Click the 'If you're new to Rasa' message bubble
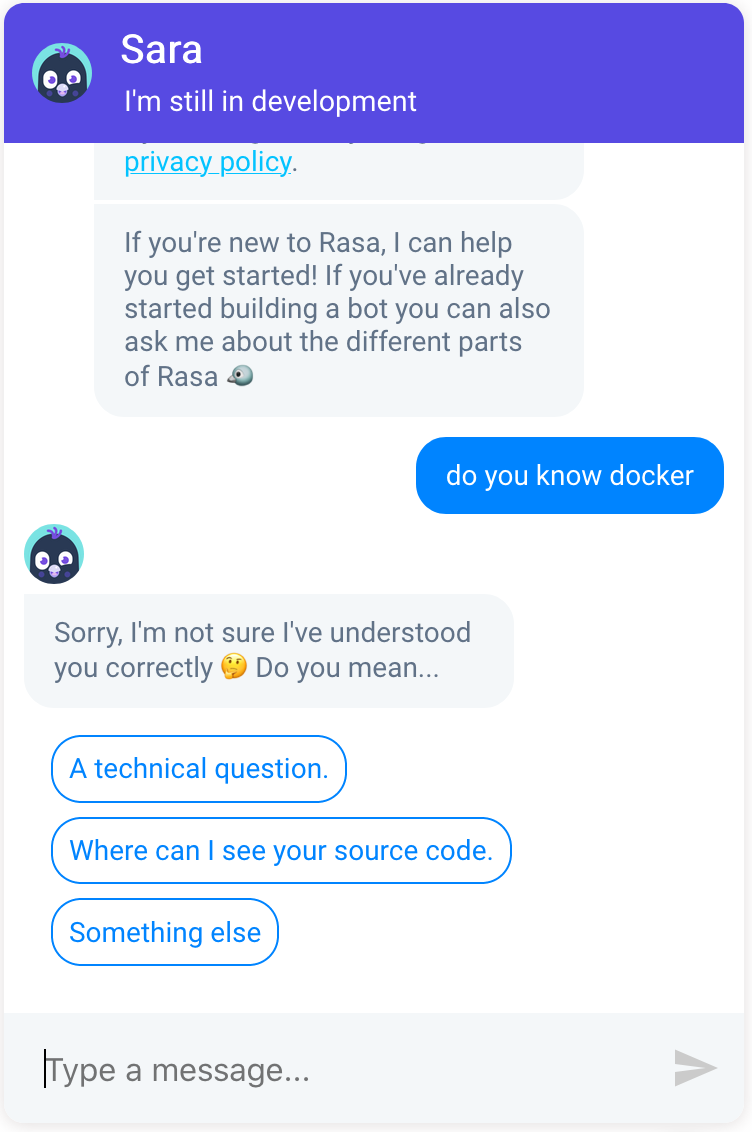Image resolution: width=752 pixels, height=1132 pixels. pyautogui.click(x=338, y=310)
